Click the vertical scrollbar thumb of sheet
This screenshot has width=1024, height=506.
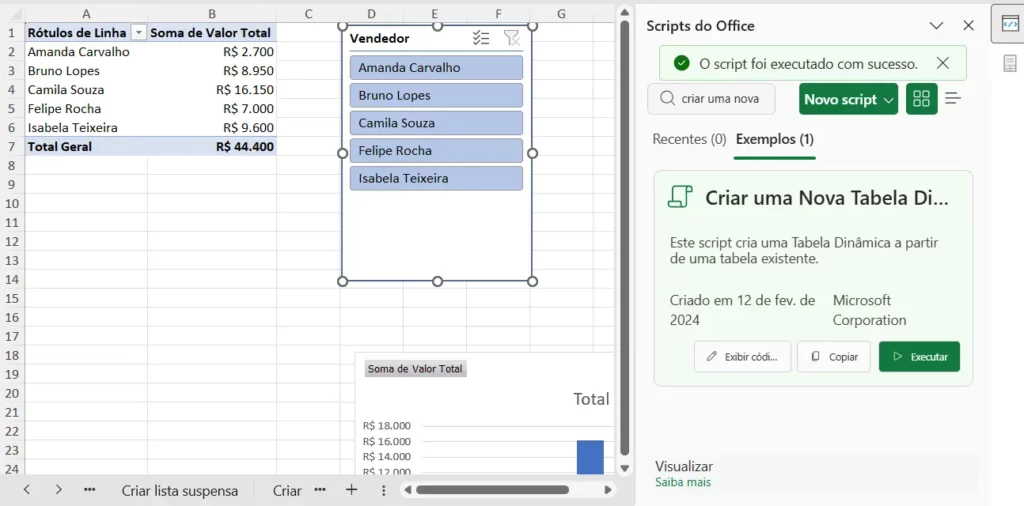coord(624,236)
